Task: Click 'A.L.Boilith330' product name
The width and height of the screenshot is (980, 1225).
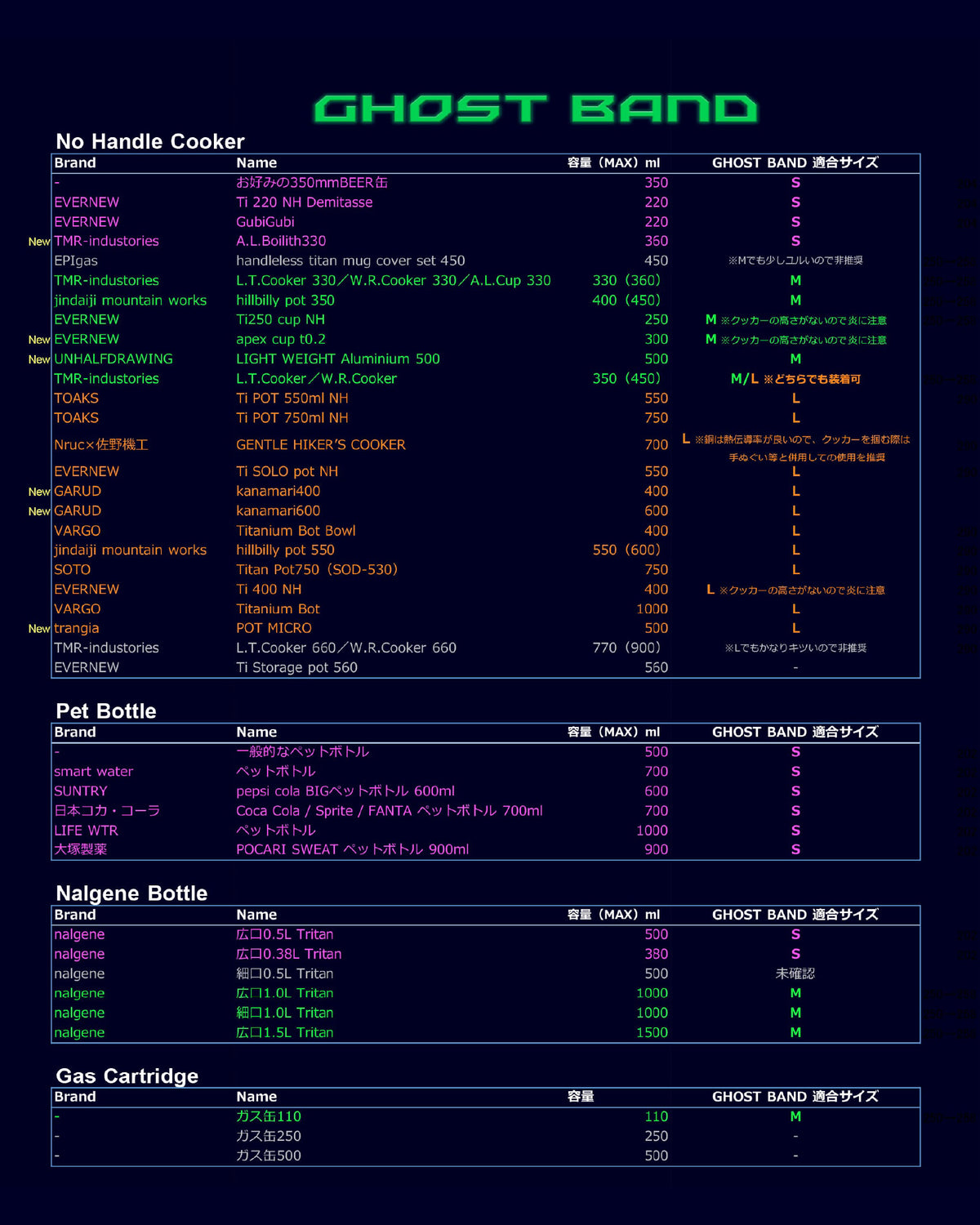Action: pyautogui.click(x=281, y=242)
